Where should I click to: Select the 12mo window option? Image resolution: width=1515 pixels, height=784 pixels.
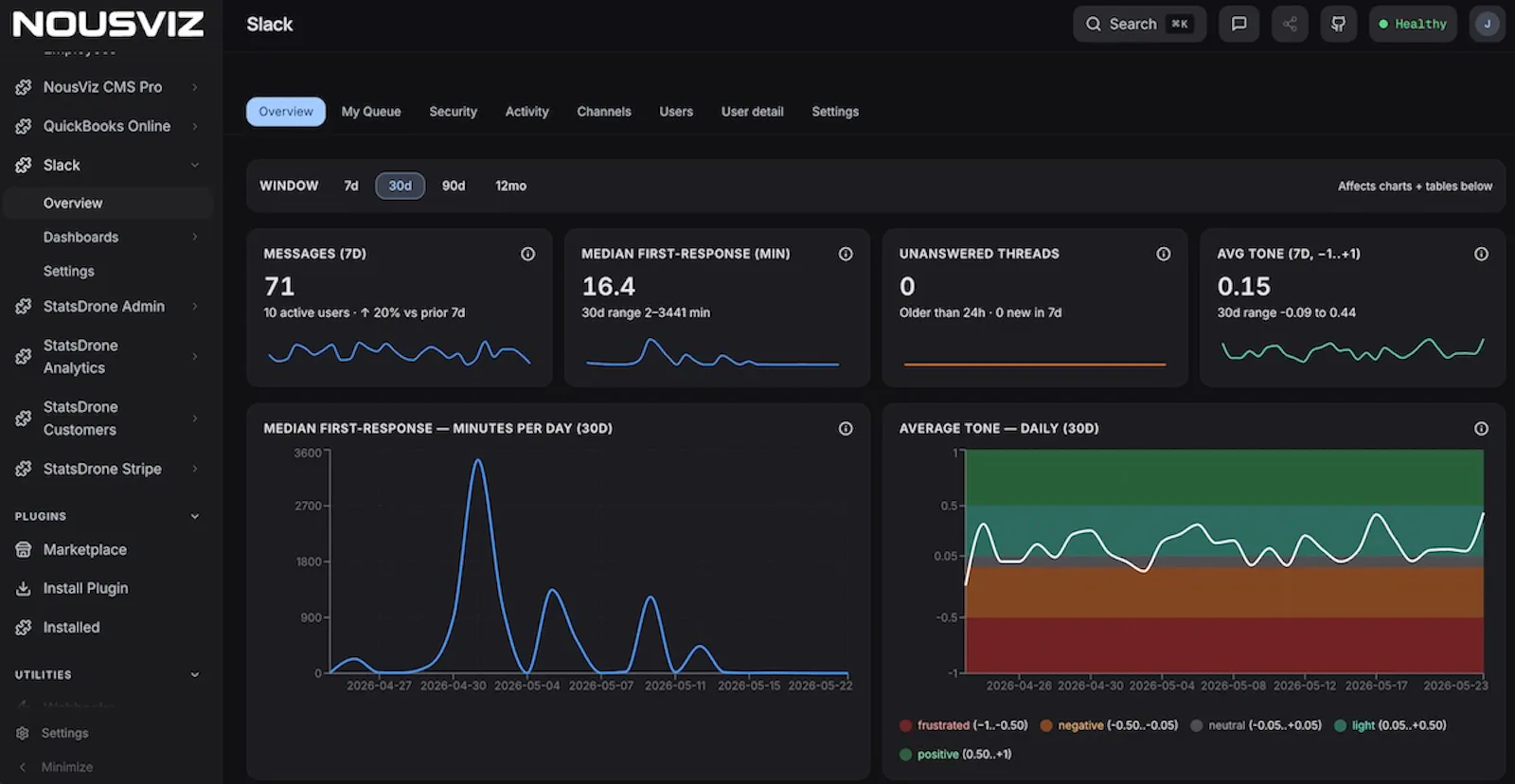(x=510, y=186)
